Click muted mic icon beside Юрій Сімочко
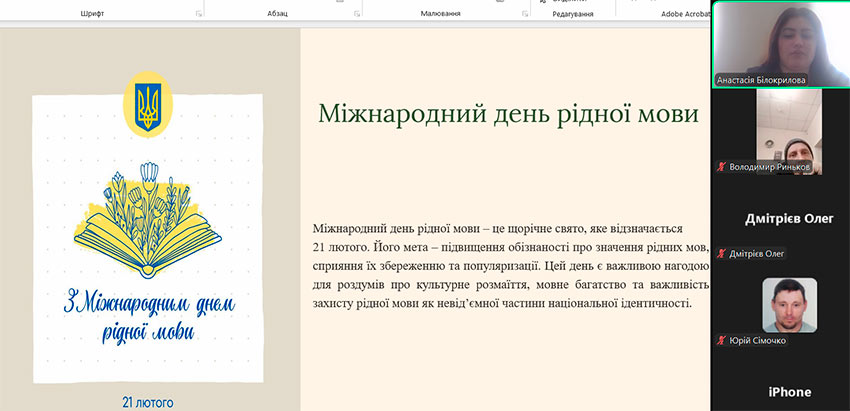The height and width of the screenshot is (411, 850). 721,341
